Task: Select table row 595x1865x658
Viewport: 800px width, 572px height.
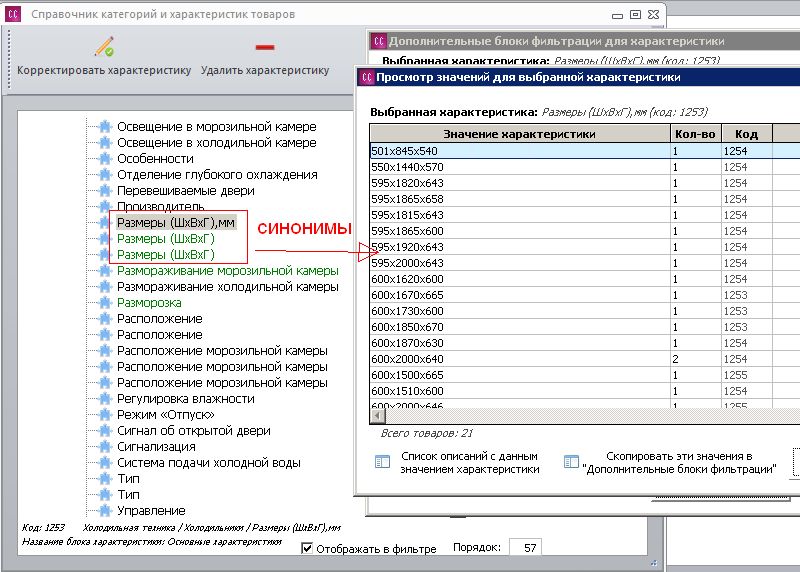Action: tap(585, 199)
